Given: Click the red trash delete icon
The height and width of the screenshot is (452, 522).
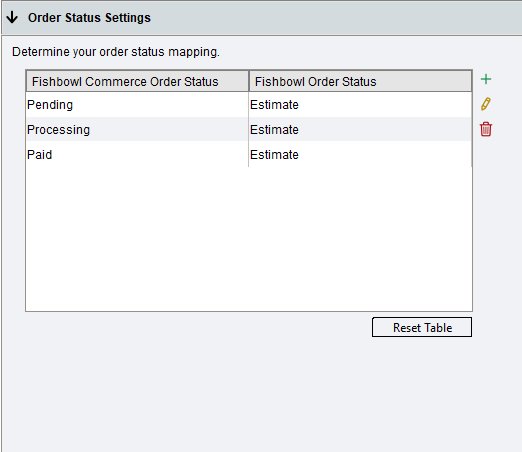Looking at the screenshot, I should tap(486, 129).
